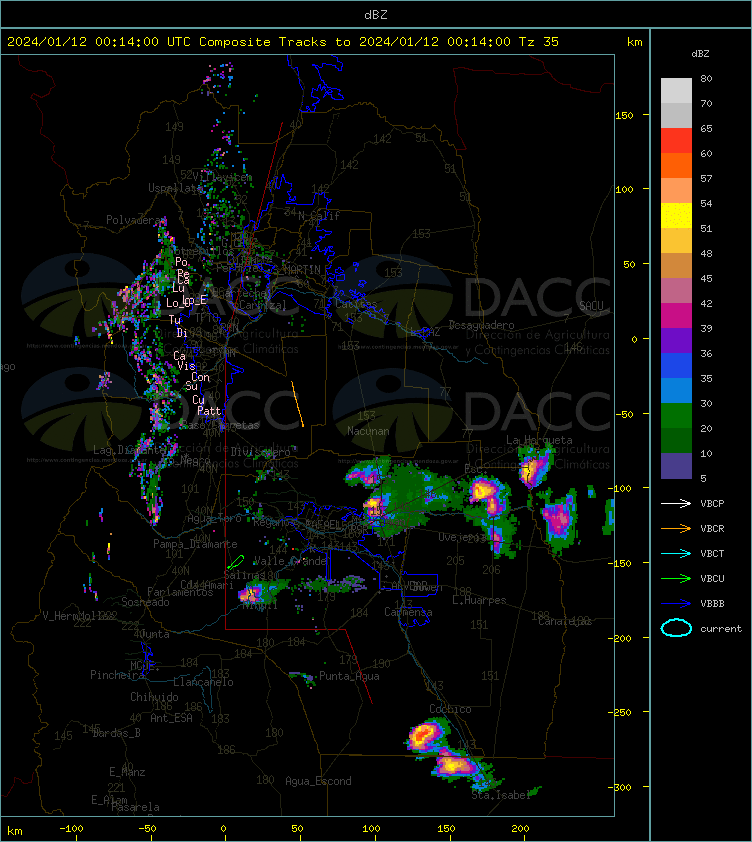Click the 'Chihuido' place label

click(154, 696)
